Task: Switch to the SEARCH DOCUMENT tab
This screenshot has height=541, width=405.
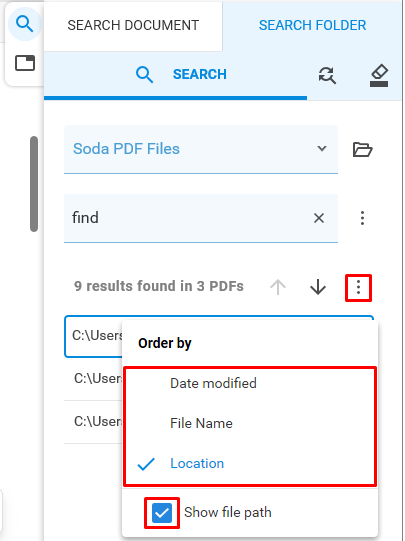Action: pyautogui.click(x=133, y=25)
